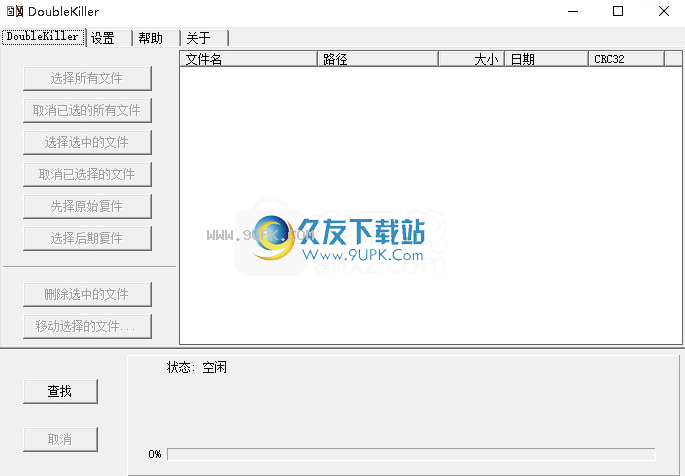This screenshot has height=476, width=685.
Task: Click the 移动选择的文件... button
Action: point(87,326)
